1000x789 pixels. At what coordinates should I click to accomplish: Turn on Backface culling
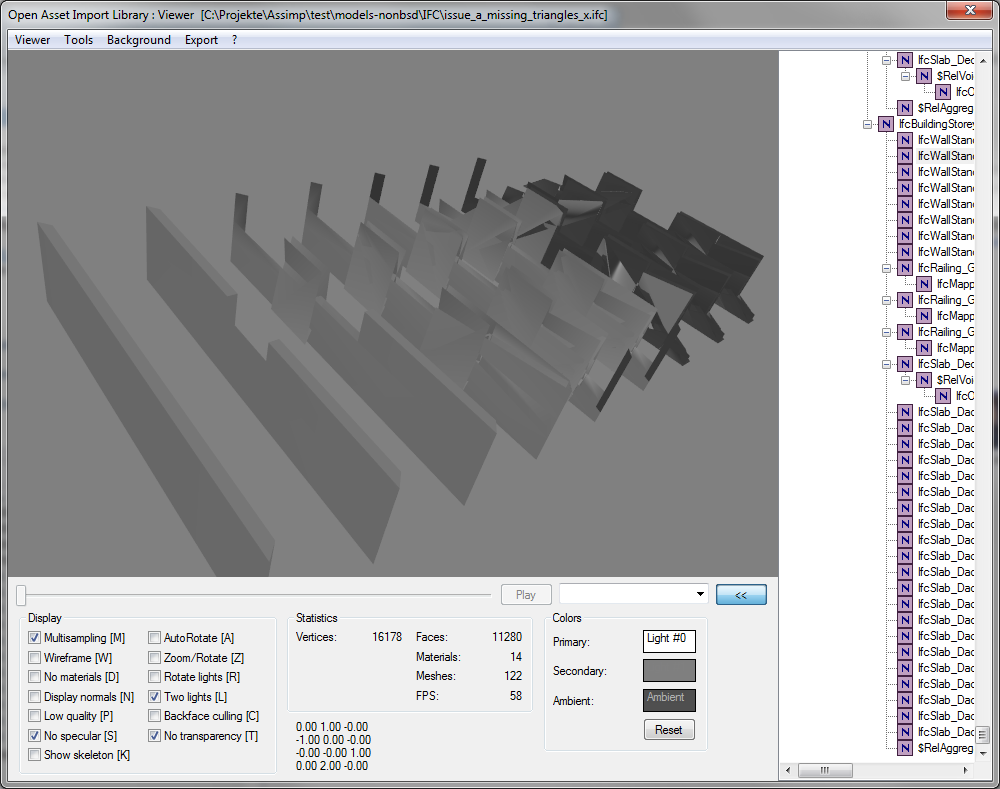point(155,716)
